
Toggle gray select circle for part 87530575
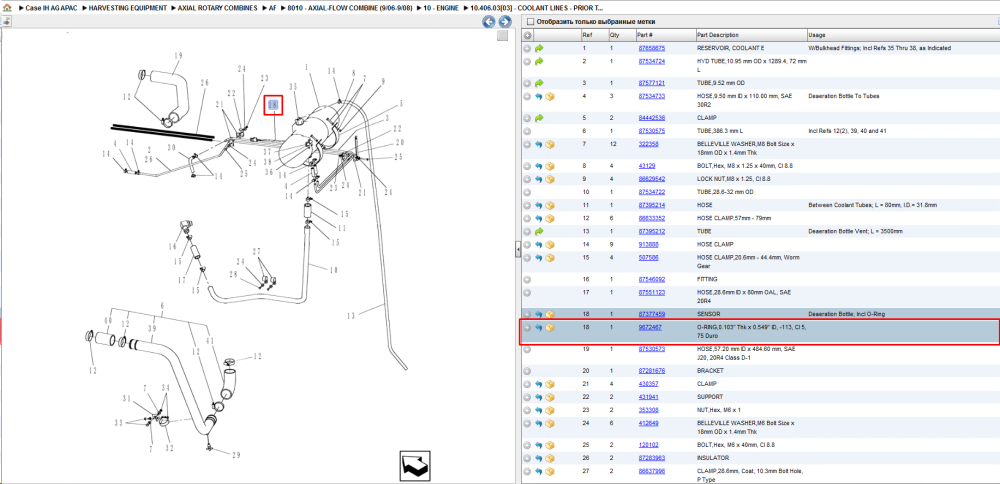527,131
